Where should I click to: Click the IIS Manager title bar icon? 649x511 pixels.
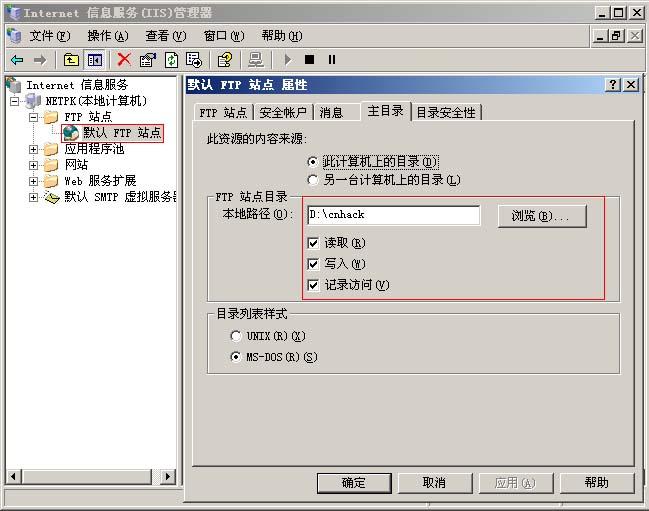tap(14, 13)
